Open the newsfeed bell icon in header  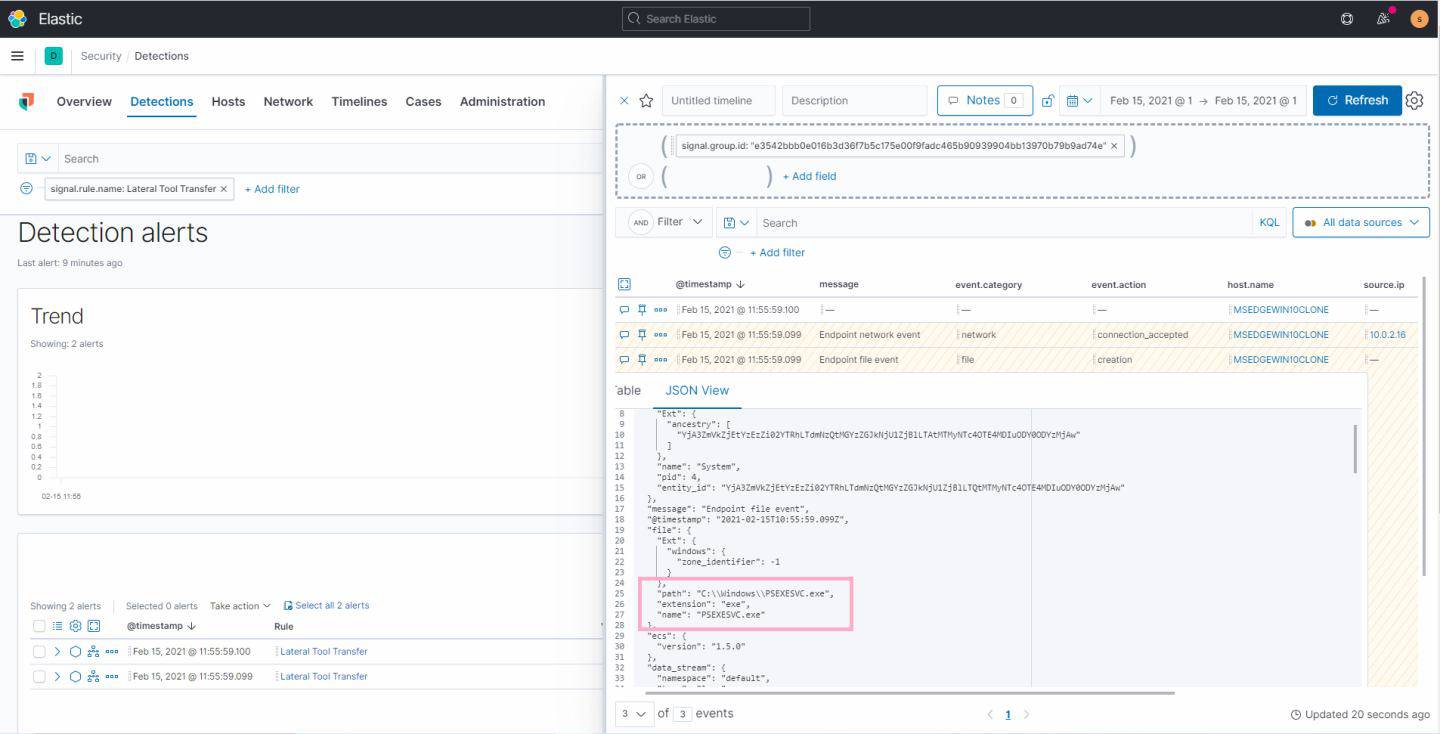click(1384, 19)
